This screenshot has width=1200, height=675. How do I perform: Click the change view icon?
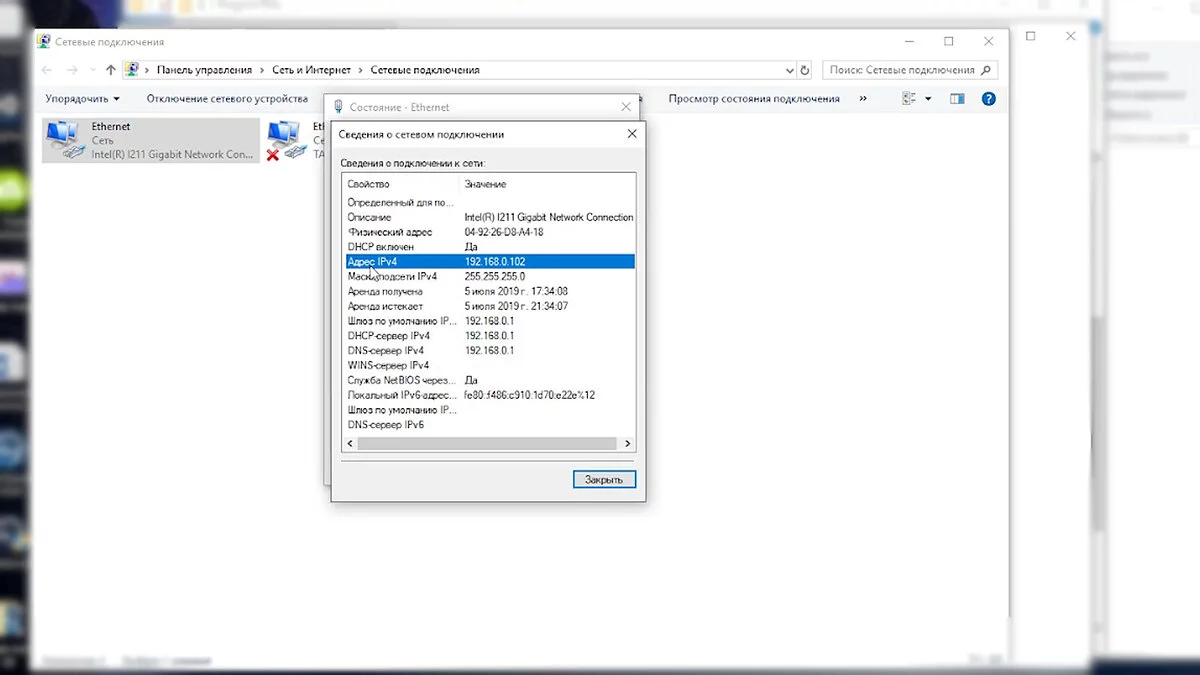(909, 99)
